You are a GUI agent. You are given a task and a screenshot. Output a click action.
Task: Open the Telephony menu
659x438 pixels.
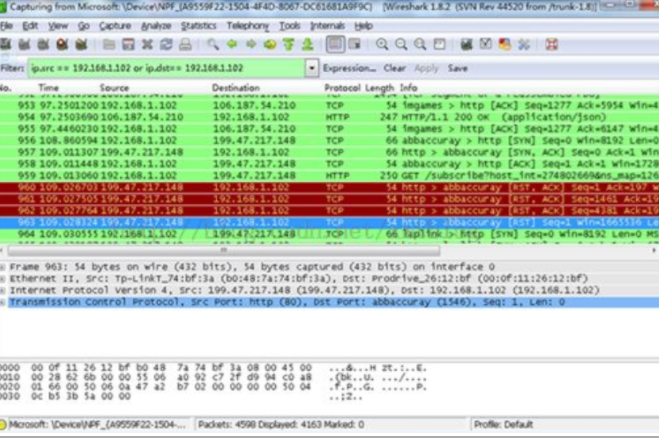click(248, 26)
